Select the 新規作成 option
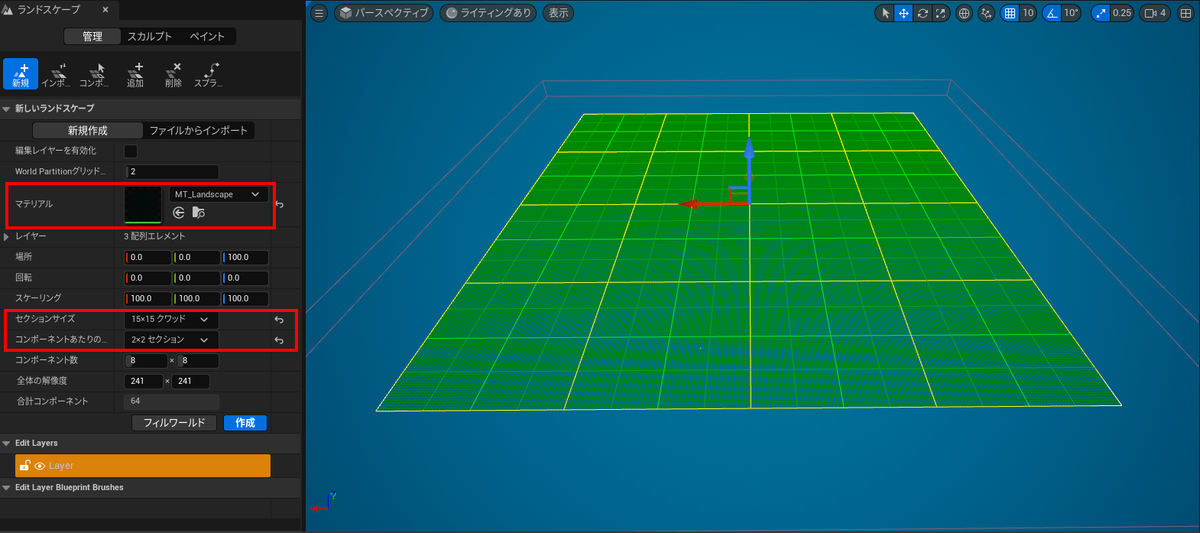1200x533 pixels. click(87, 130)
